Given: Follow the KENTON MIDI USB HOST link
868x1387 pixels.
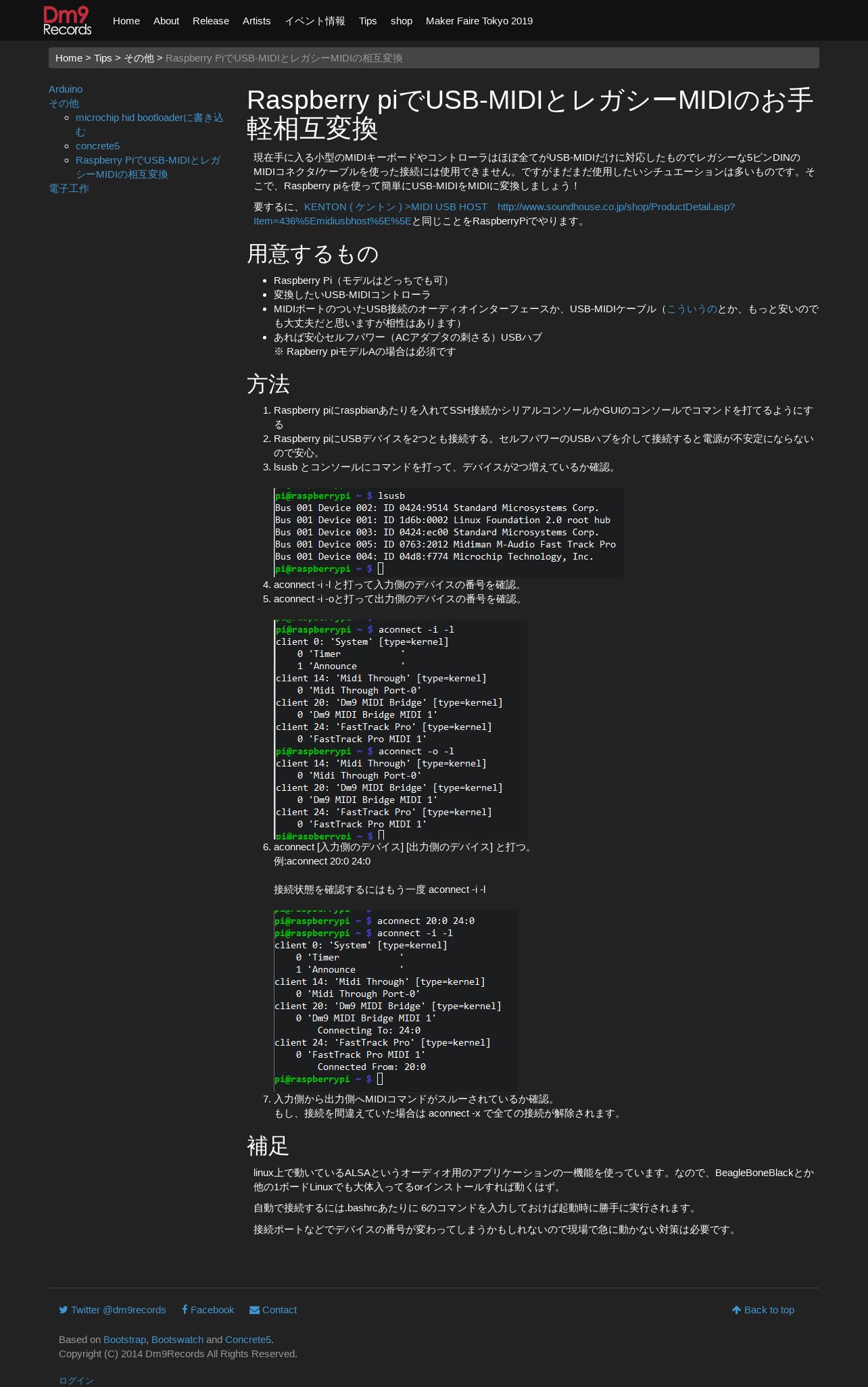Looking at the screenshot, I should coord(494,214).
